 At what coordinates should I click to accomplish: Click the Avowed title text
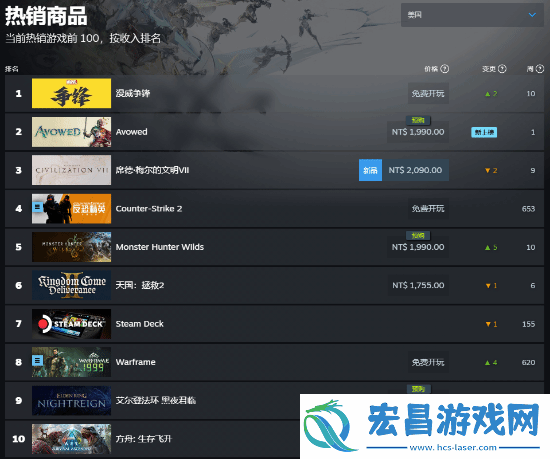(x=132, y=132)
